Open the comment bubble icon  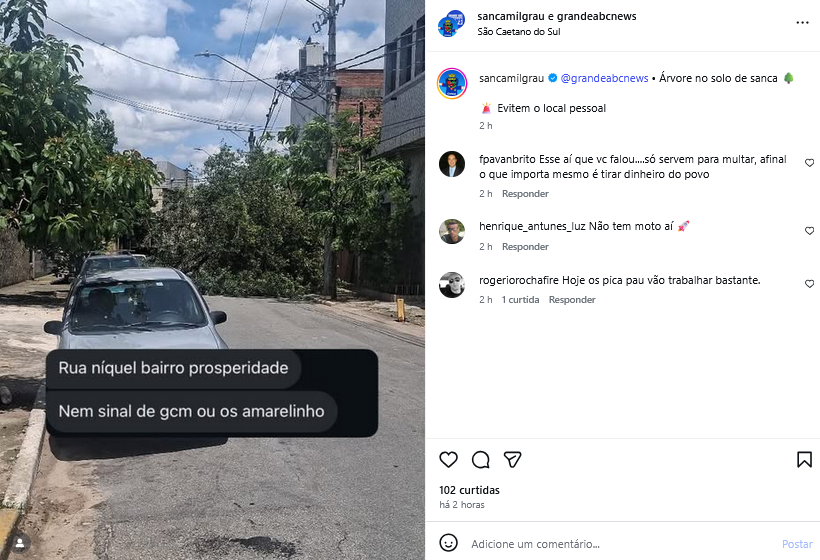(x=480, y=460)
